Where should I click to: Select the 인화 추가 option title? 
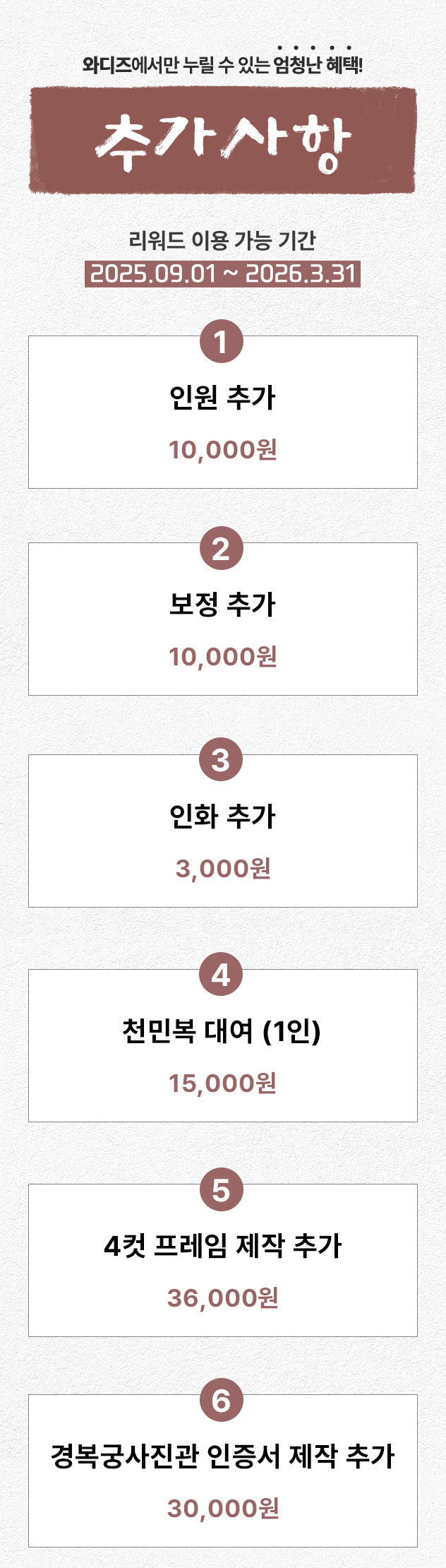[223, 816]
